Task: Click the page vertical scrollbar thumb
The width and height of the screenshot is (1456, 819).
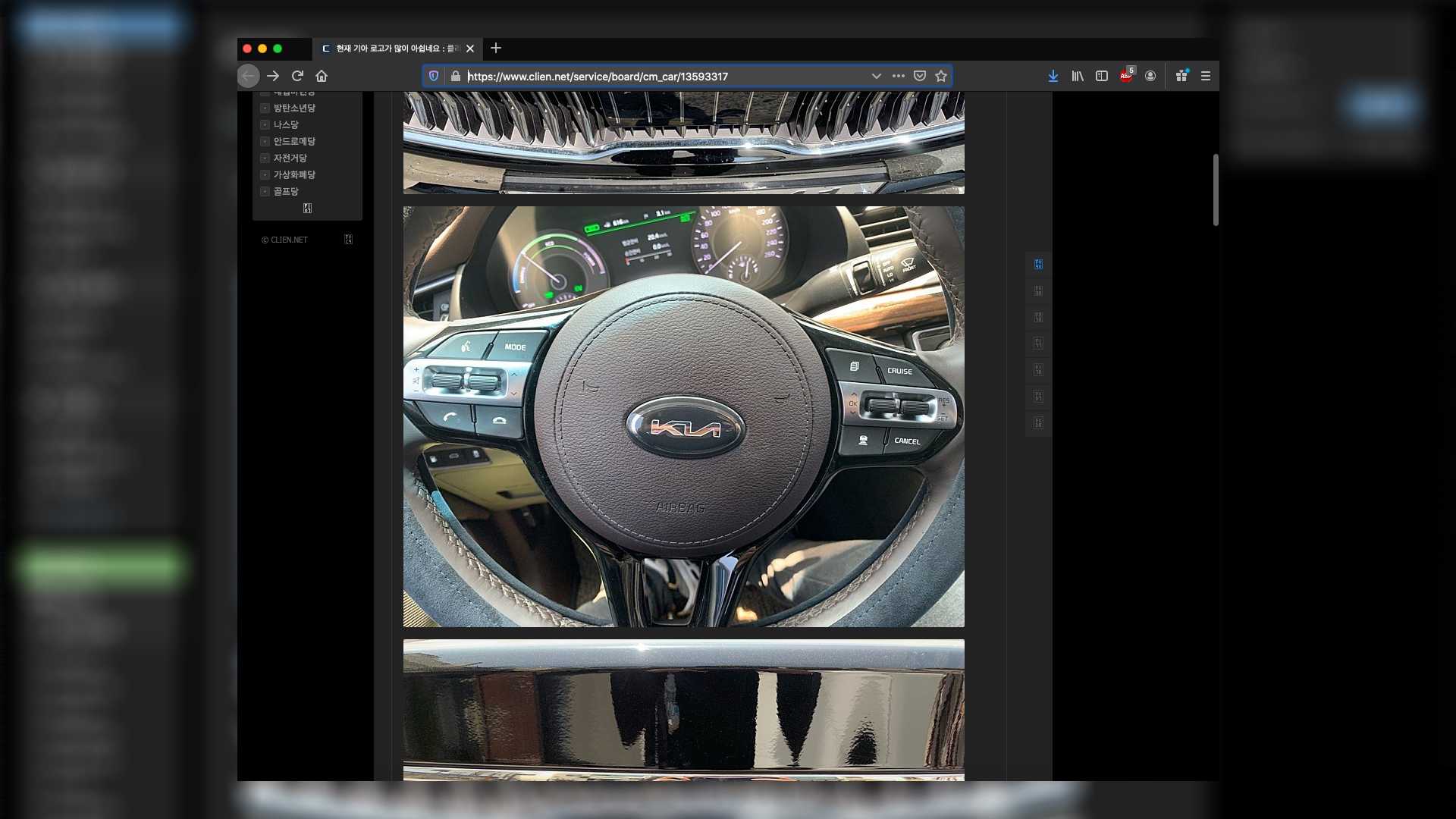Action: pos(1216,190)
